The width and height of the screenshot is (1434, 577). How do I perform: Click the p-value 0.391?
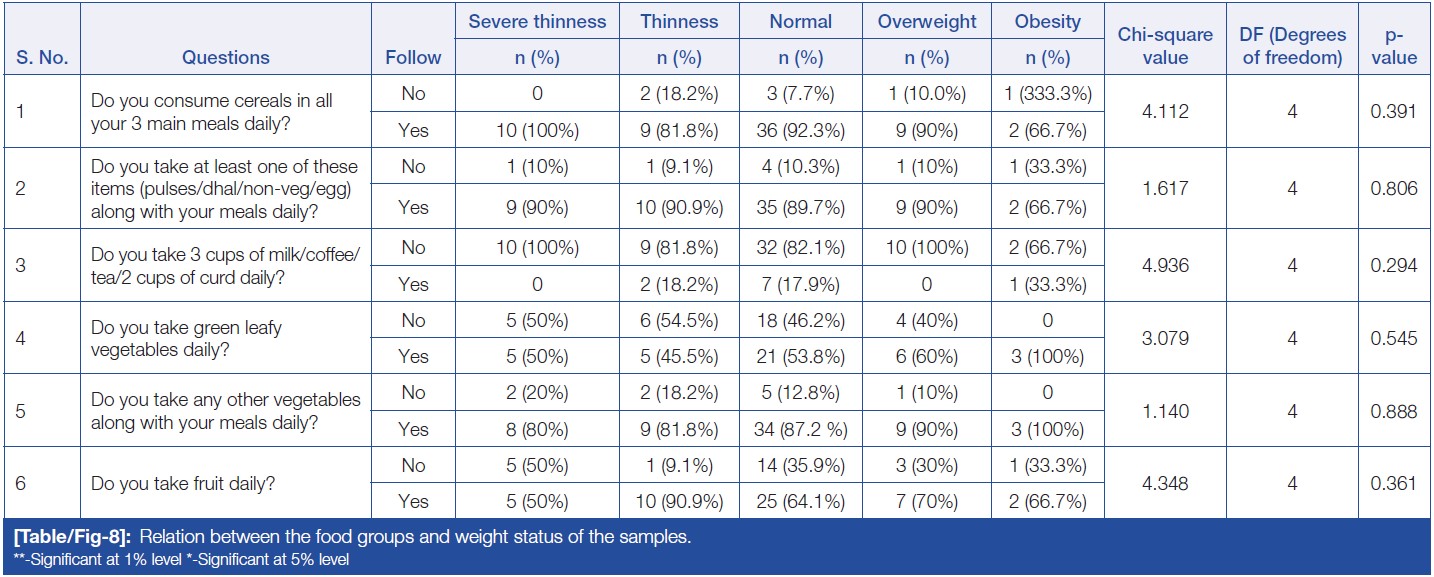click(1394, 112)
